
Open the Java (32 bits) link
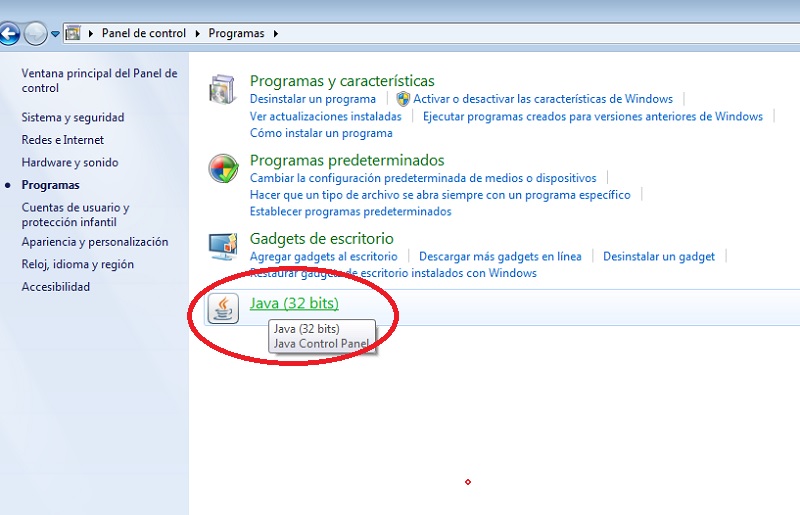294,303
